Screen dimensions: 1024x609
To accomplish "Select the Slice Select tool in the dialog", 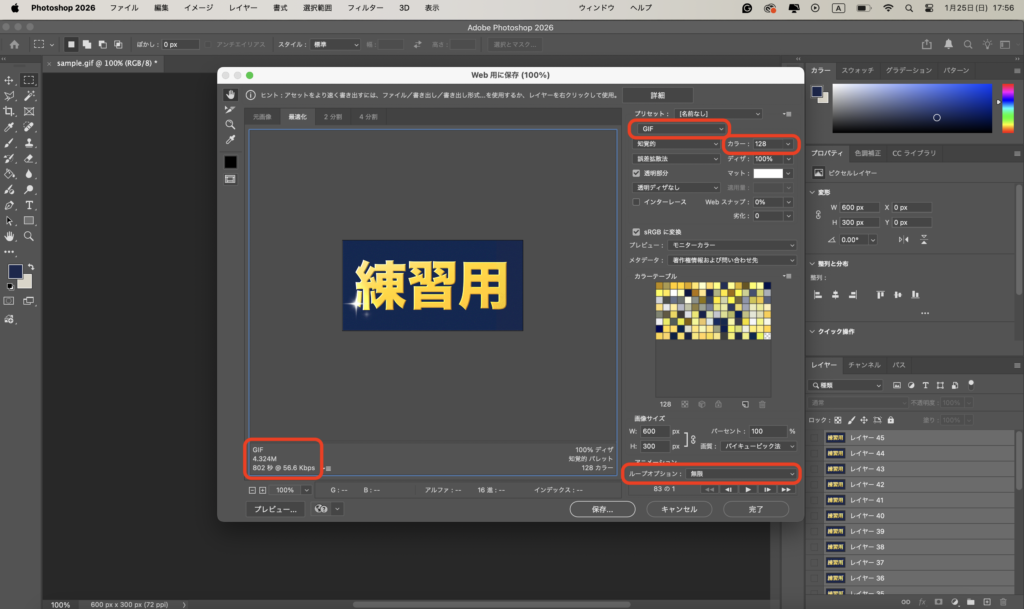I will click(230, 109).
